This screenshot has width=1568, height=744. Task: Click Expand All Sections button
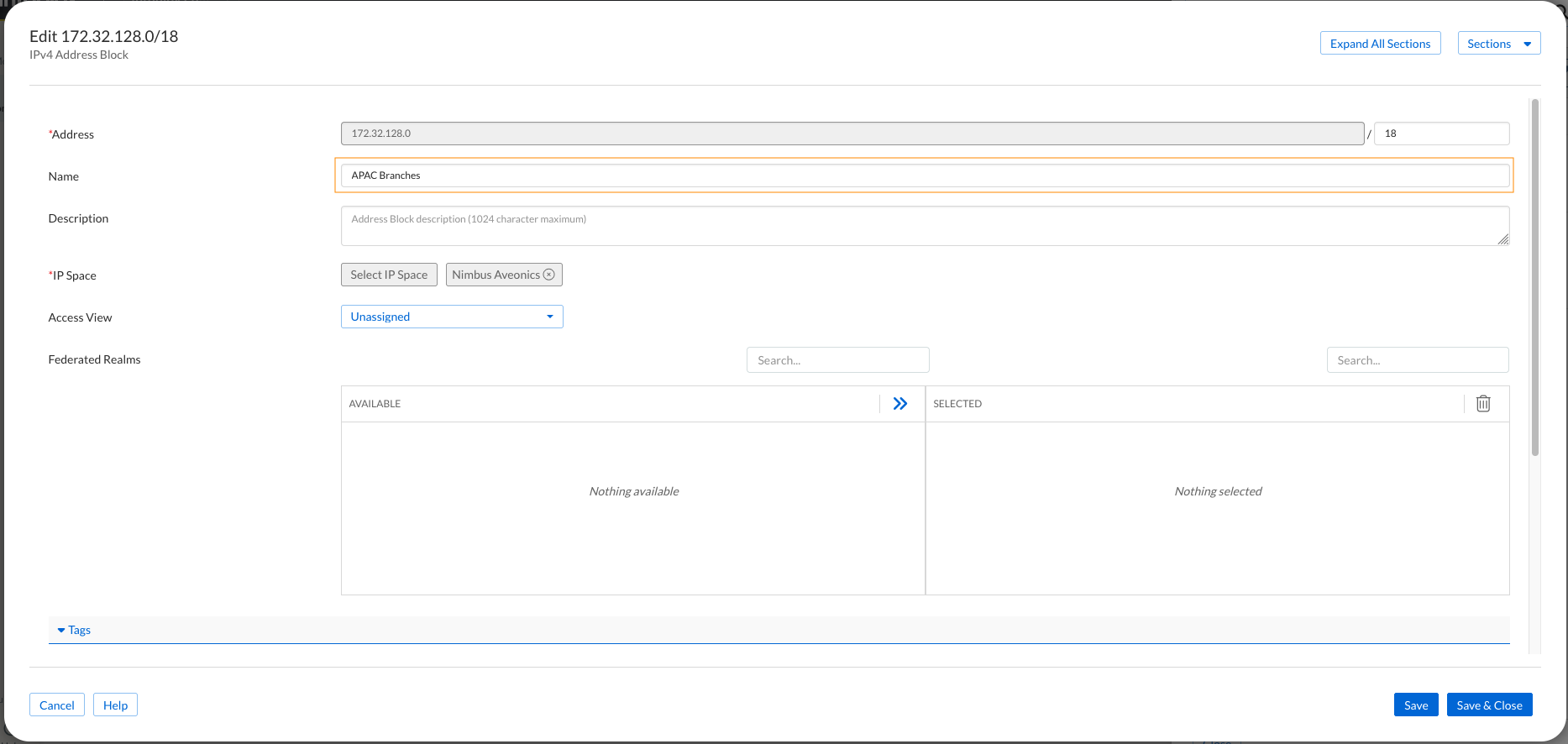[x=1380, y=44]
